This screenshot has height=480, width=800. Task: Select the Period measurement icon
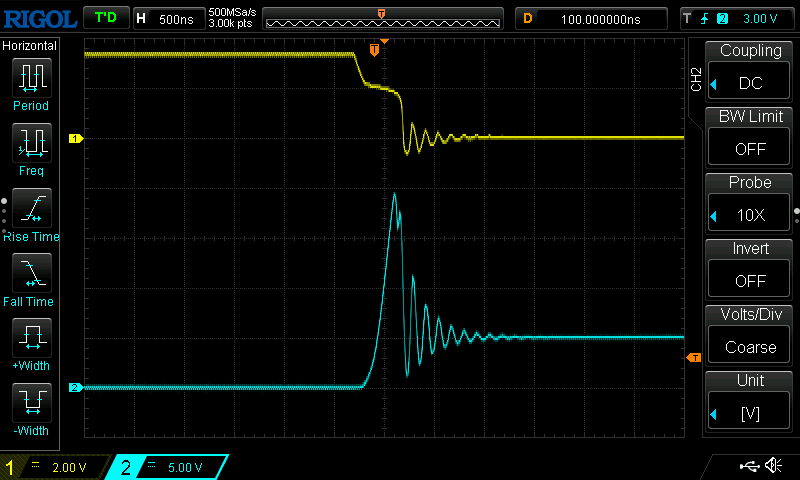(32, 78)
